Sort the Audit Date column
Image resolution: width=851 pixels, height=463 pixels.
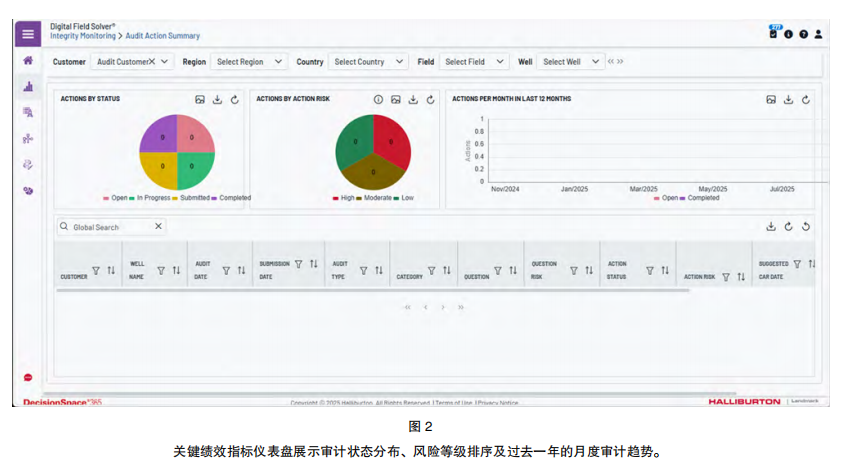241,270
